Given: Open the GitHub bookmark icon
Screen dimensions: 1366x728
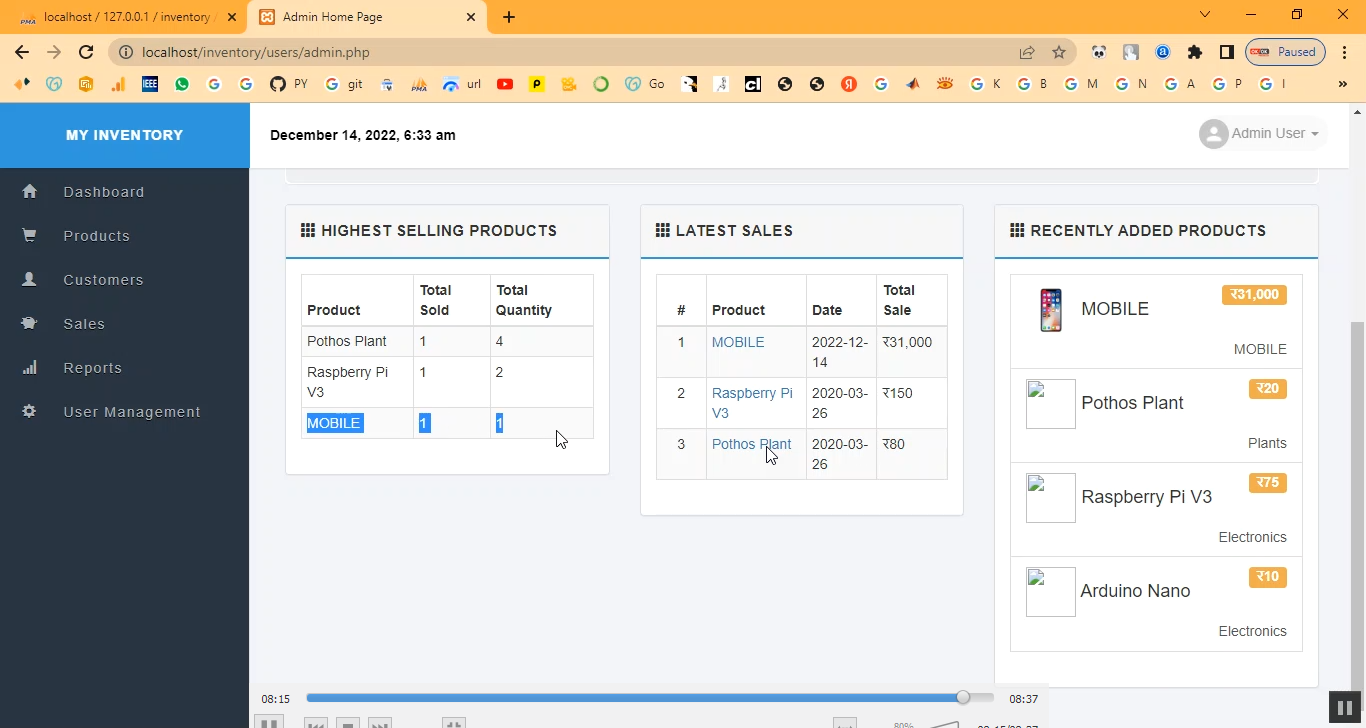Looking at the screenshot, I should point(278,84).
